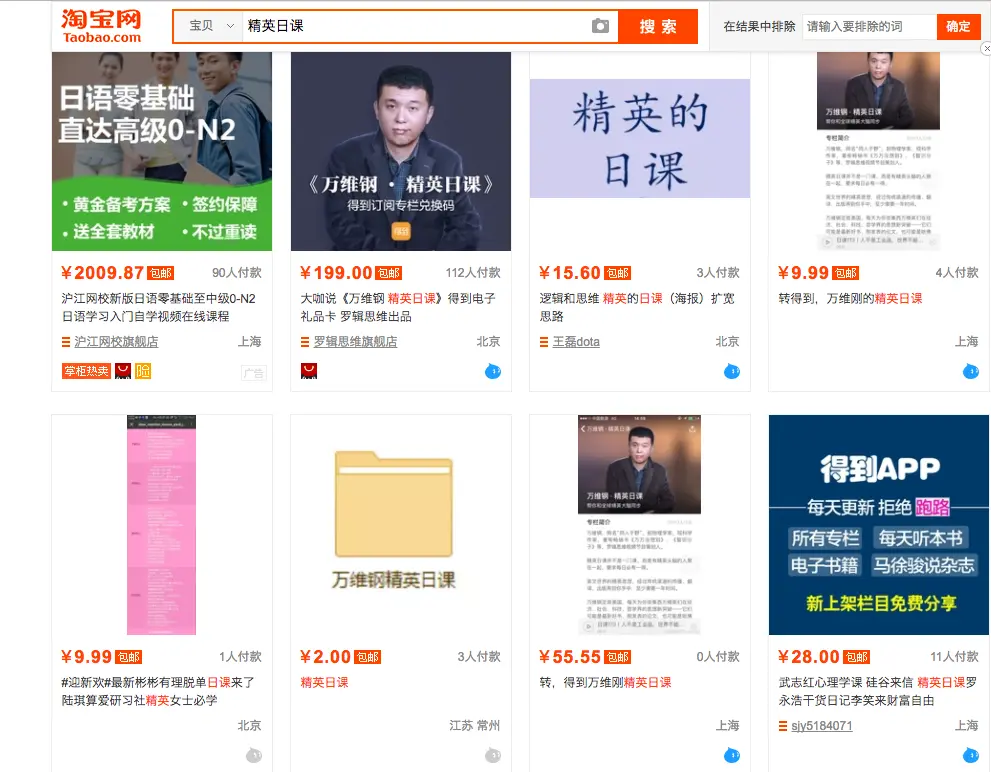This screenshot has width=991, height=772.
Task: Click the exclude-words input field
Action: coord(869,27)
